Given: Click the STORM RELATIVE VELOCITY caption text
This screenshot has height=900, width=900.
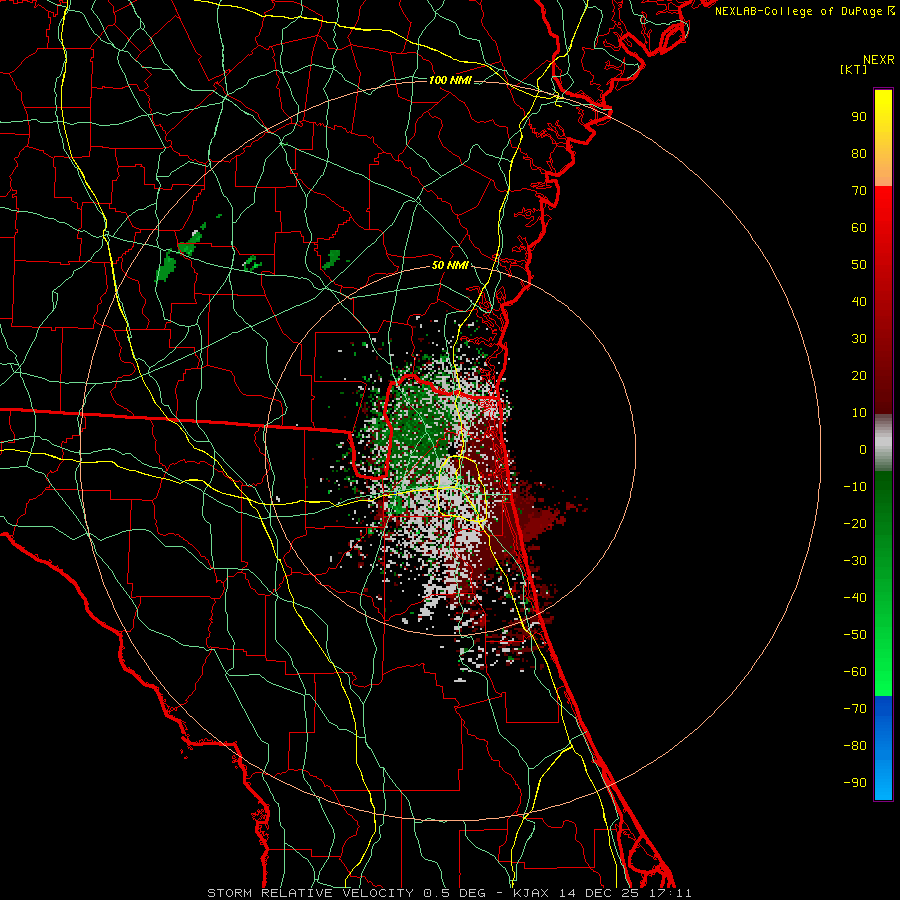Looking at the screenshot, I should coord(310,893).
